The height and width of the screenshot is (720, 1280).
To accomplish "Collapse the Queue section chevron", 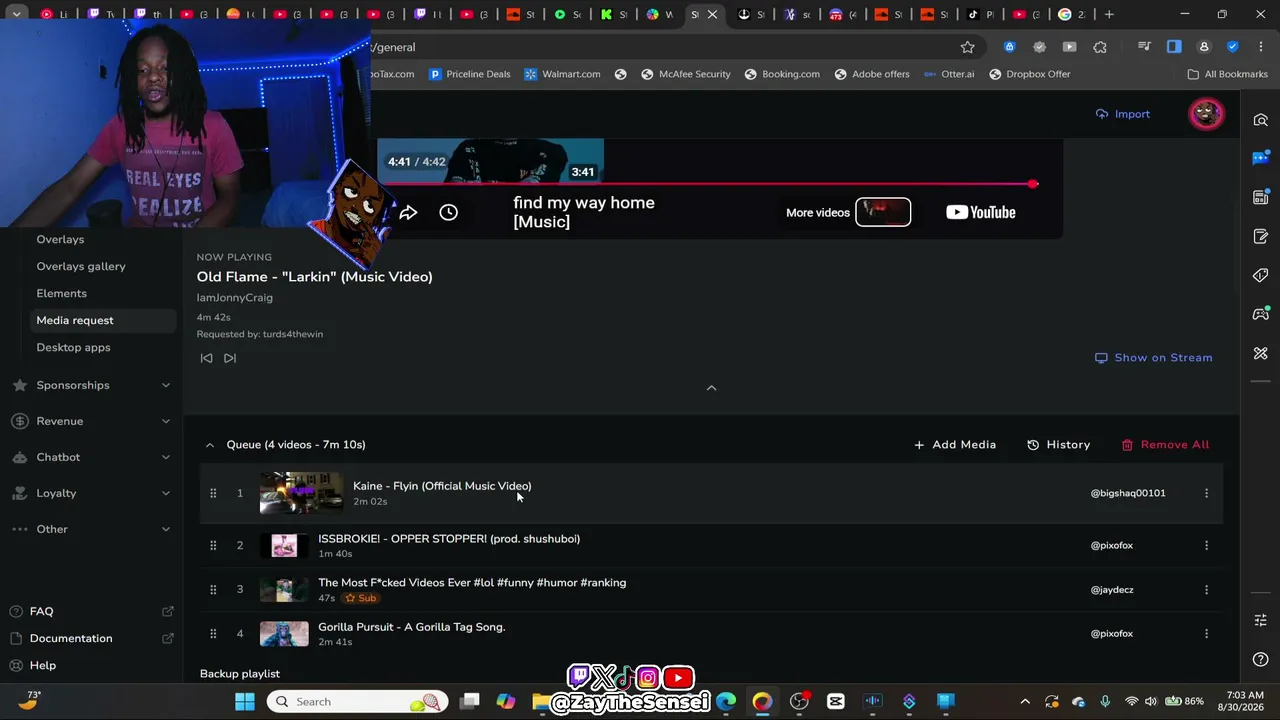I will [209, 445].
